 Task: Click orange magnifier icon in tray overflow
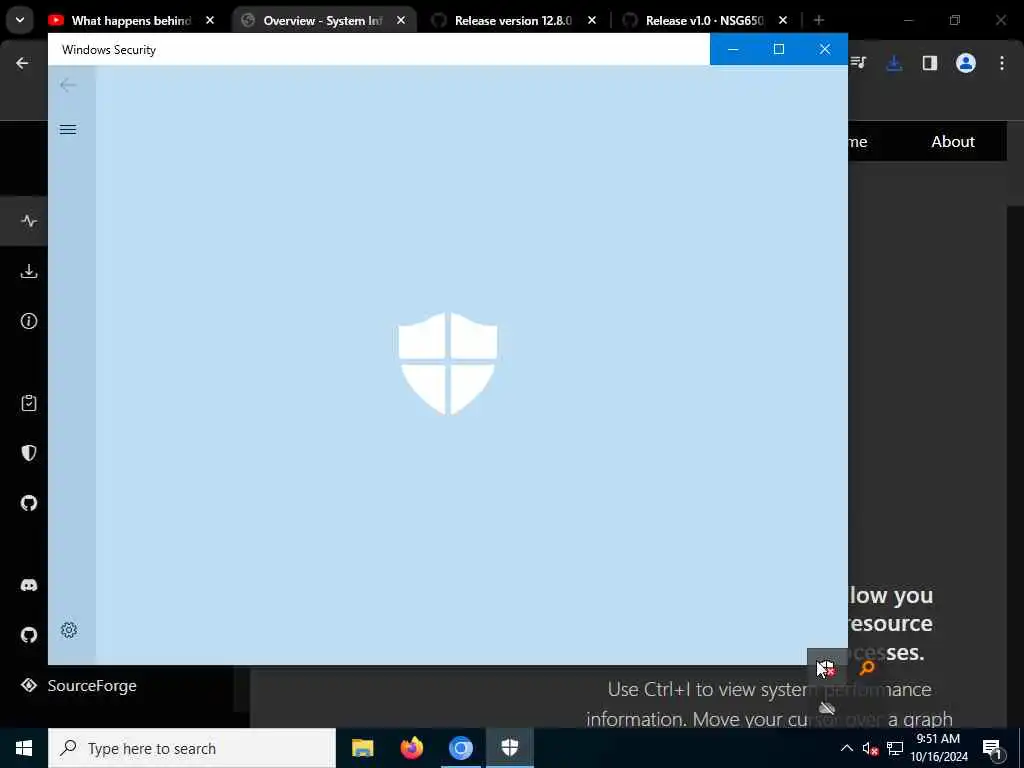[x=867, y=667]
